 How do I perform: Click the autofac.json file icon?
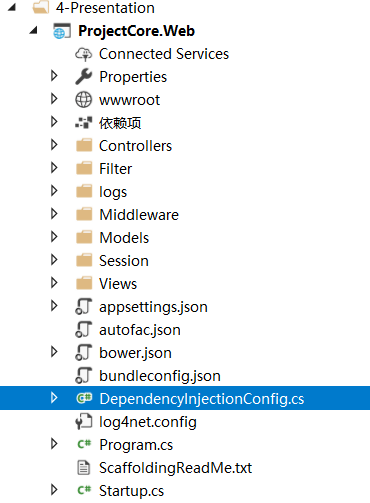pos(83,329)
